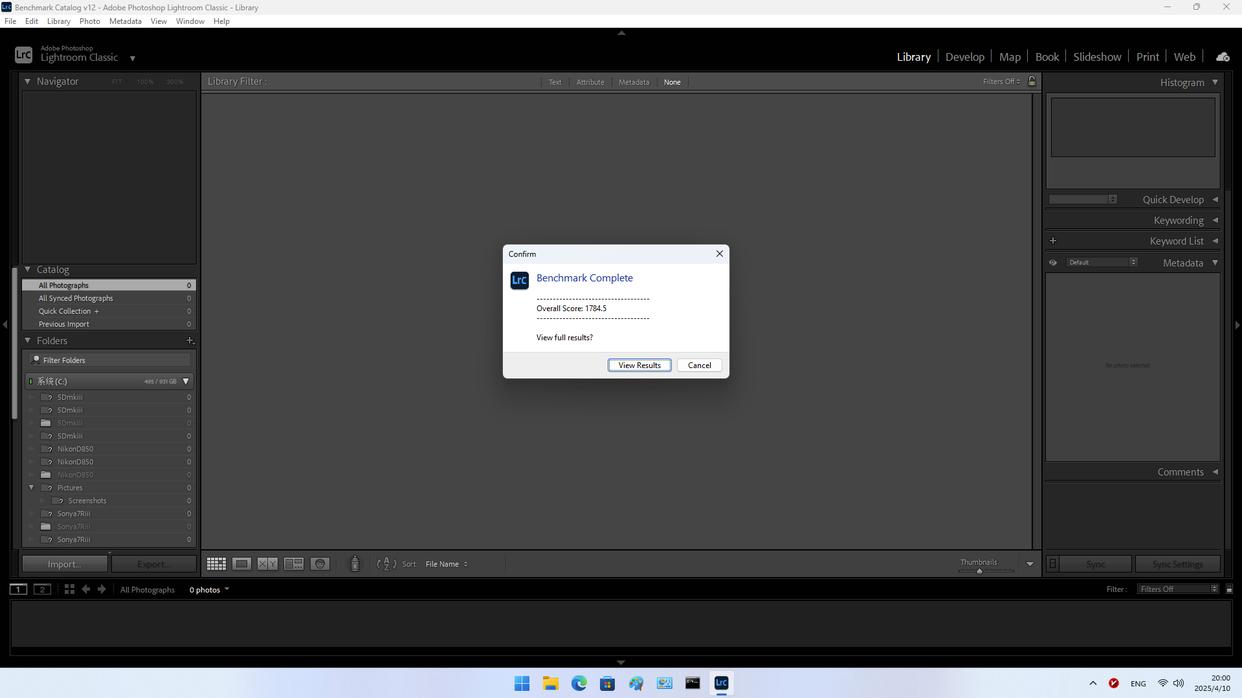This screenshot has height=698, width=1242.
Task: Switch to Grid view in the toolbar
Action: click(x=216, y=564)
